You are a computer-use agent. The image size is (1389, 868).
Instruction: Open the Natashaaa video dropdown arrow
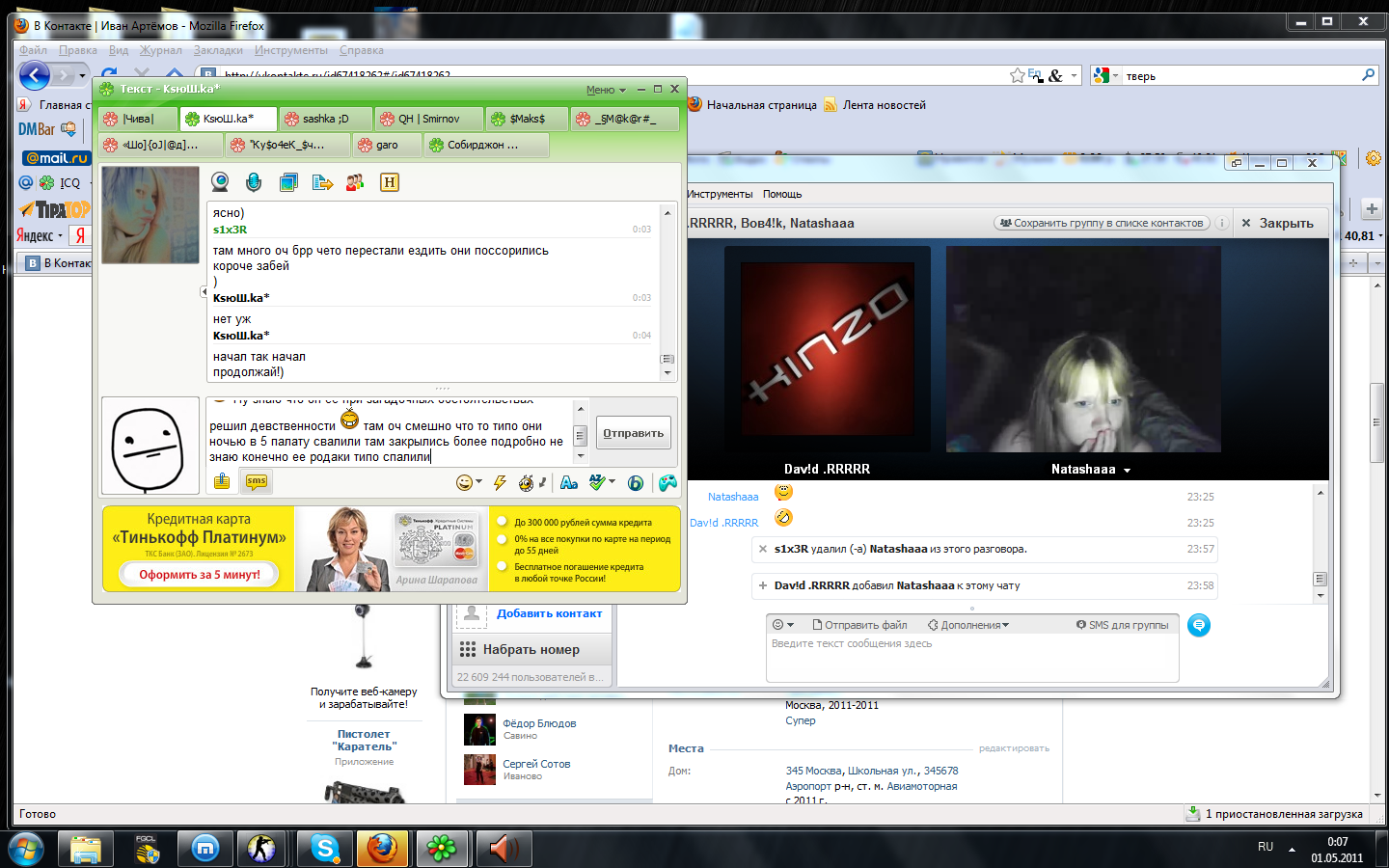coord(1127,471)
